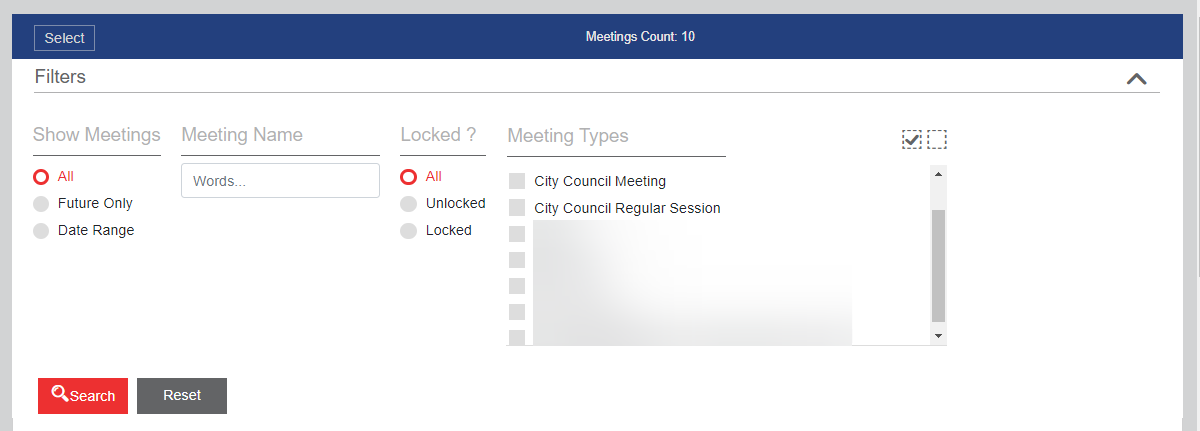Click the check-all meeting types icon
Viewport: 1200px width, 431px height.
pyautogui.click(x=911, y=139)
